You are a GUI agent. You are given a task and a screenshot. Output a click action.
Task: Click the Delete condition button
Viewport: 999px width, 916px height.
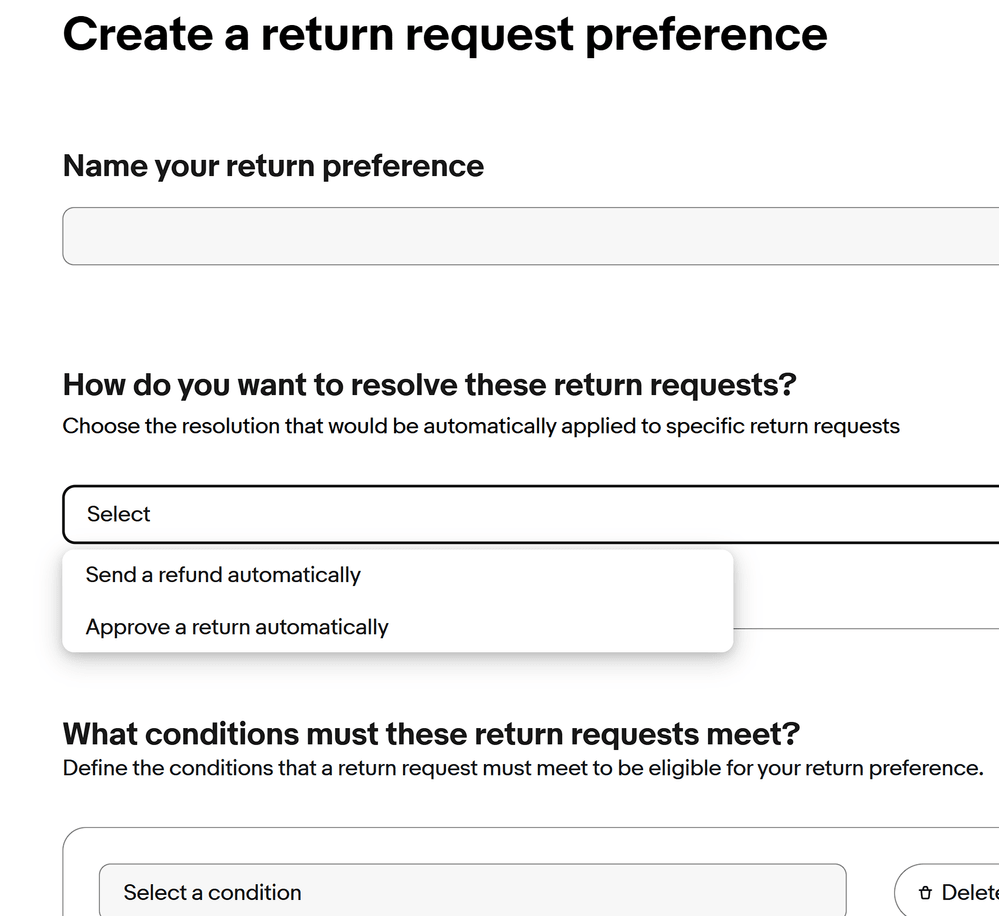pos(947,892)
